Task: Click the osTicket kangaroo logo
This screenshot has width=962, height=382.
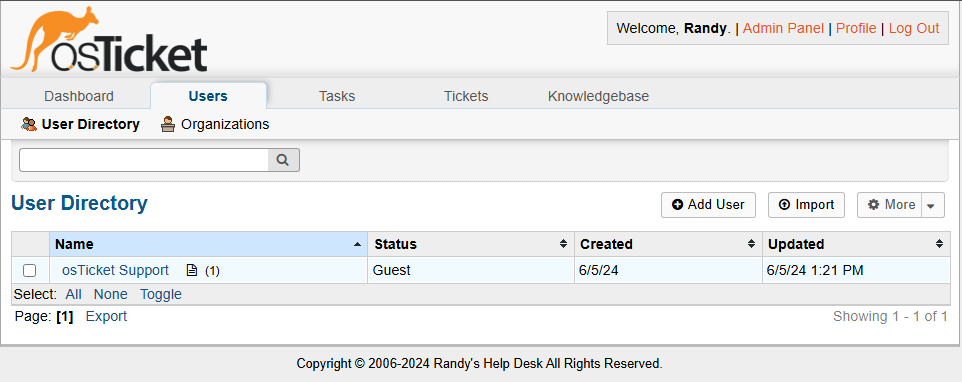Action: click(x=109, y=39)
